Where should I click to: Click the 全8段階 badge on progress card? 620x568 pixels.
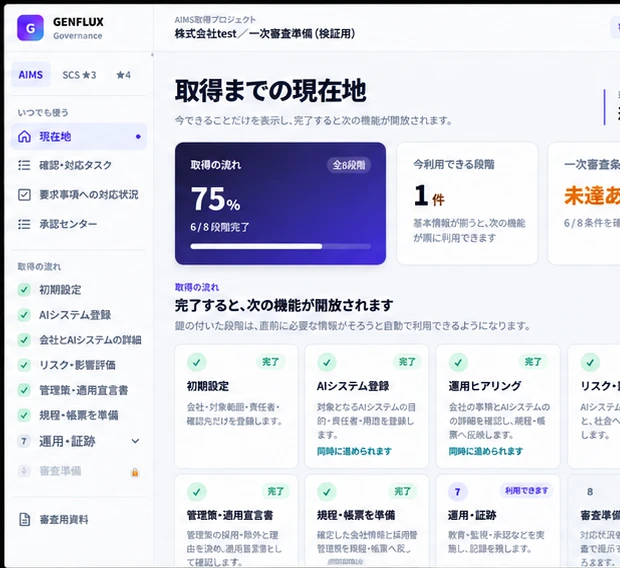[349, 165]
